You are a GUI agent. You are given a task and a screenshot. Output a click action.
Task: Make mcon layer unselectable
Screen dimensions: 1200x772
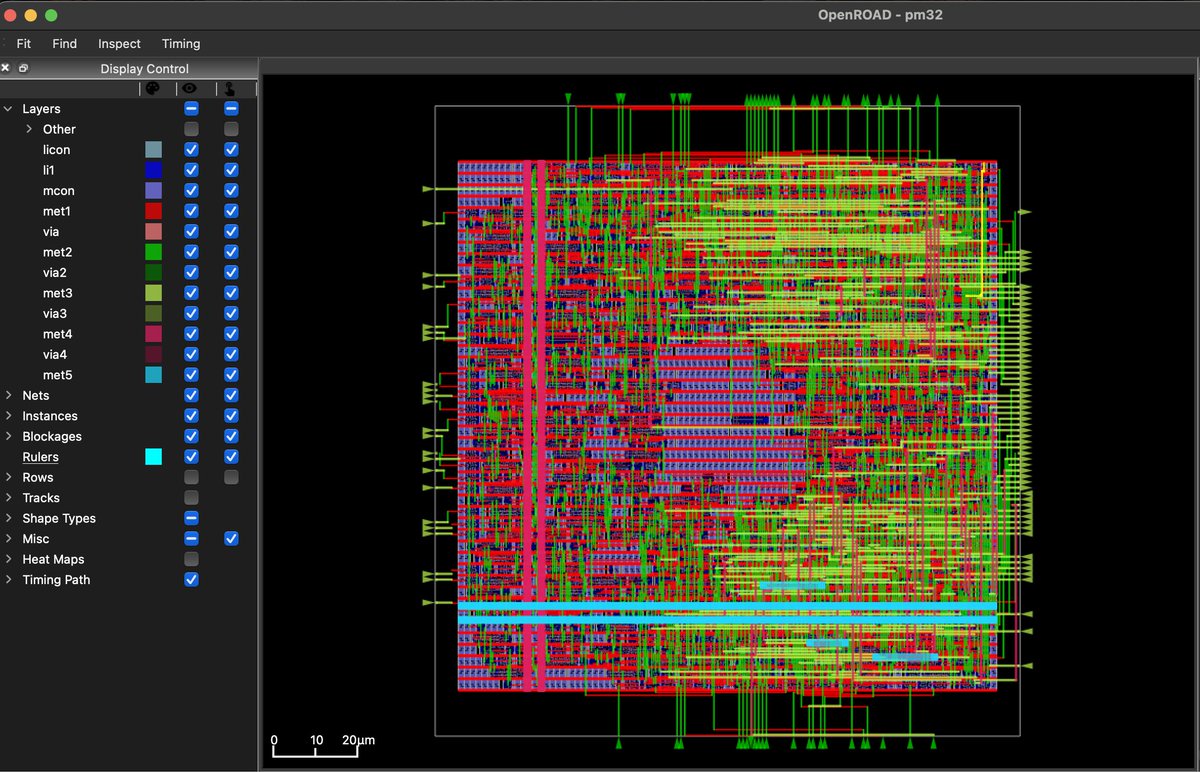pyautogui.click(x=231, y=191)
